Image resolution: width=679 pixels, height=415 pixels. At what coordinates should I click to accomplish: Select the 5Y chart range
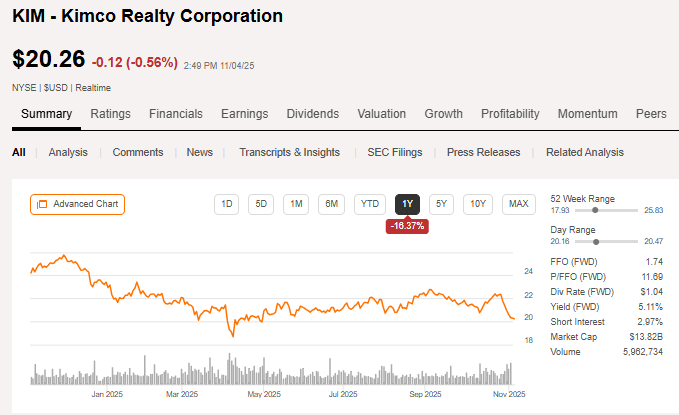click(441, 204)
